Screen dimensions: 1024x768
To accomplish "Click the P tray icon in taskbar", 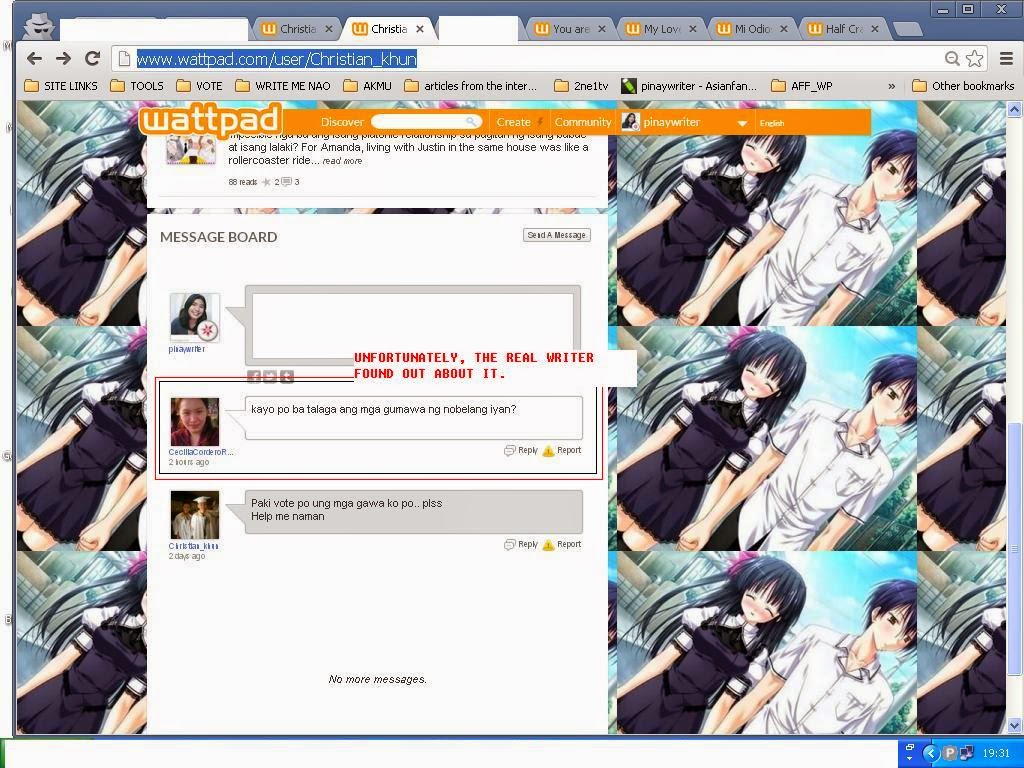I will point(950,753).
